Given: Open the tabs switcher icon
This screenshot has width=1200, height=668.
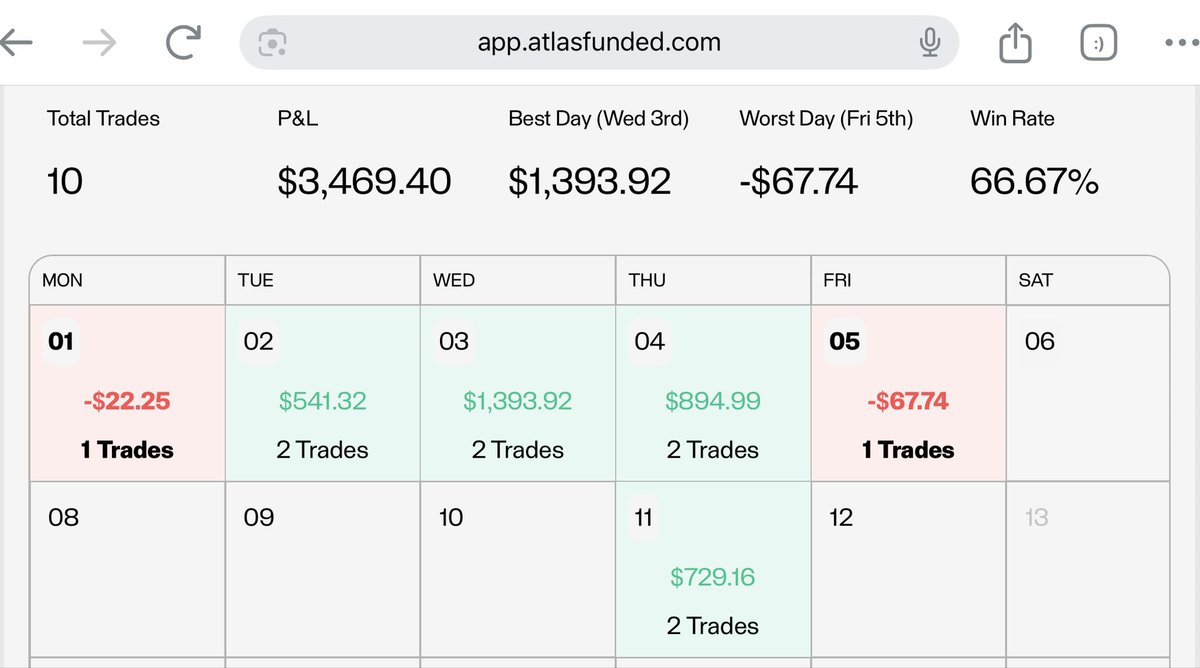Looking at the screenshot, I should pyautogui.click(x=1098, y=43).
